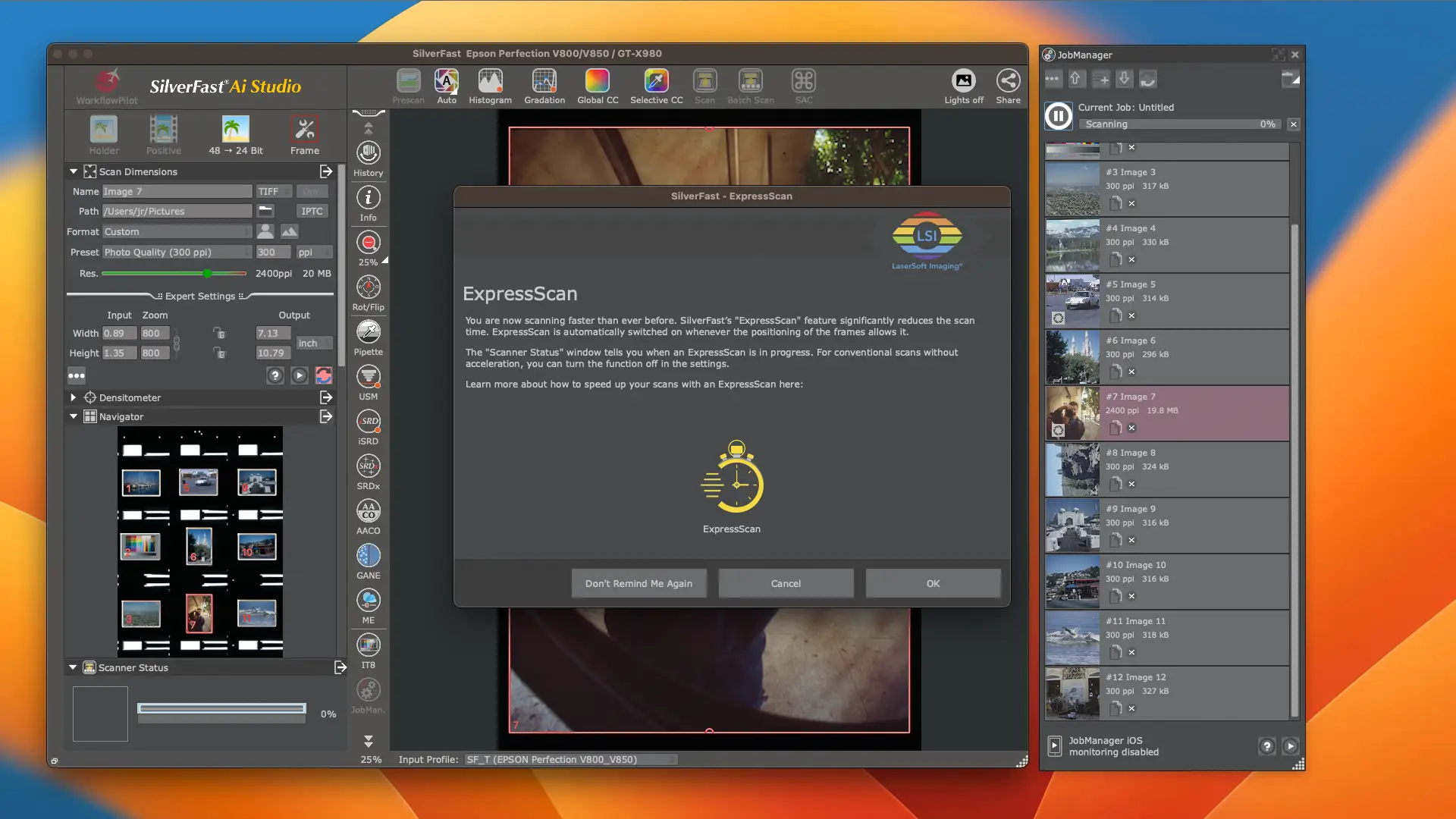Toggle width proportion lock
The image size is (1456, 819).
coord(219,334)
